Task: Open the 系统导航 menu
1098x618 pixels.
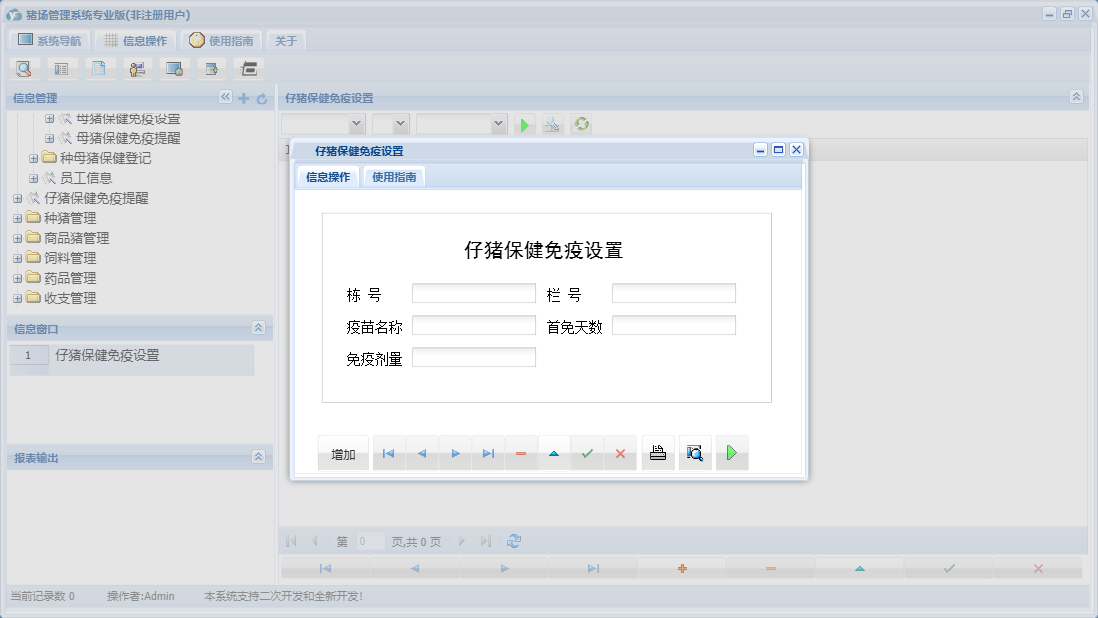Action: (x=49, y=40)
